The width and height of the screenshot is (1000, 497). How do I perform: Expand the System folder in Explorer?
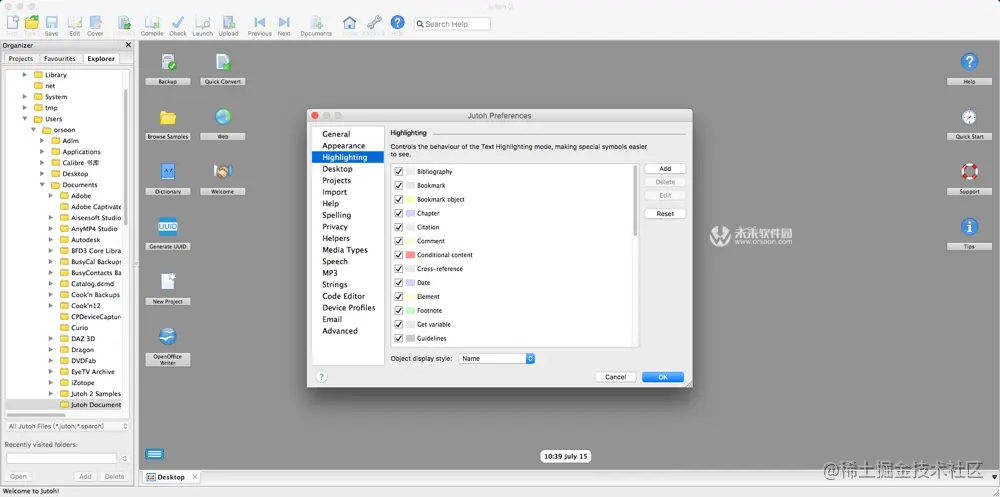tap(25, 97)
